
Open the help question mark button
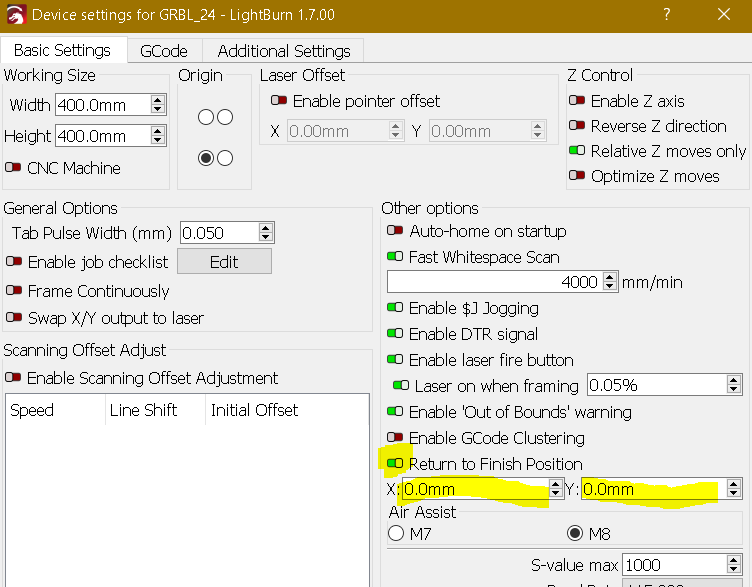(x=667, y=14)
